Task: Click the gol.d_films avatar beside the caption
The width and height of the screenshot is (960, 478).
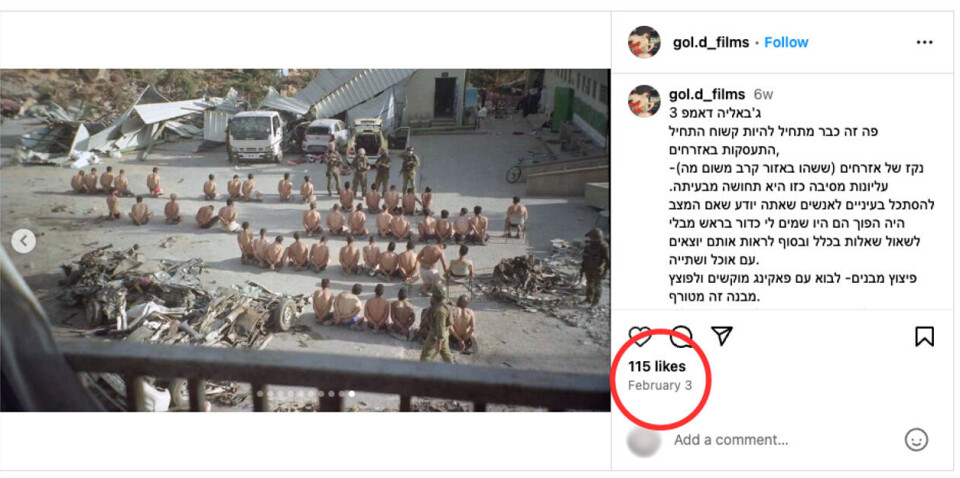Action: [644, 101]
